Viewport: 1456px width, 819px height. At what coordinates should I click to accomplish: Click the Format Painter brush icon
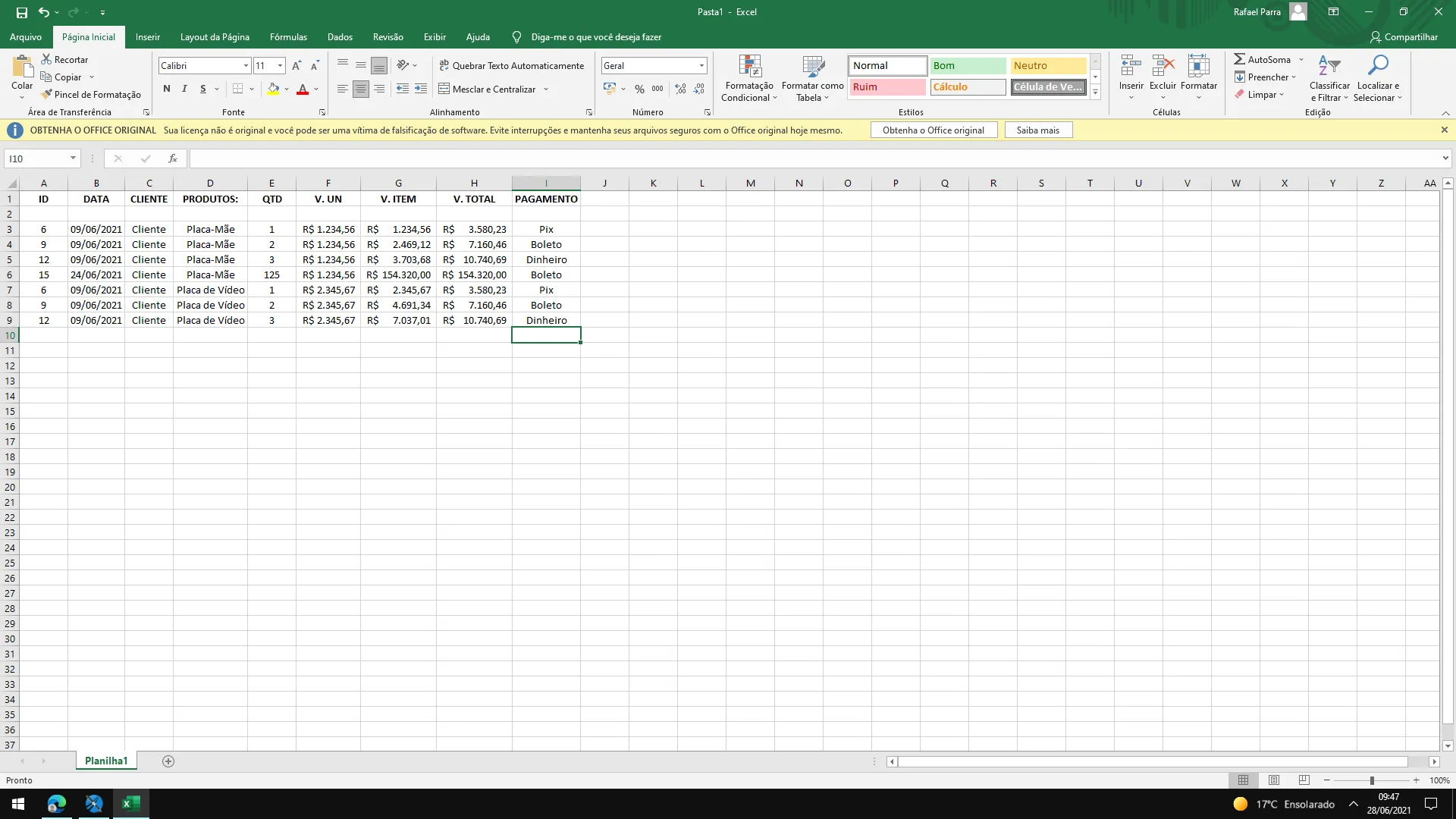point(47,95)
